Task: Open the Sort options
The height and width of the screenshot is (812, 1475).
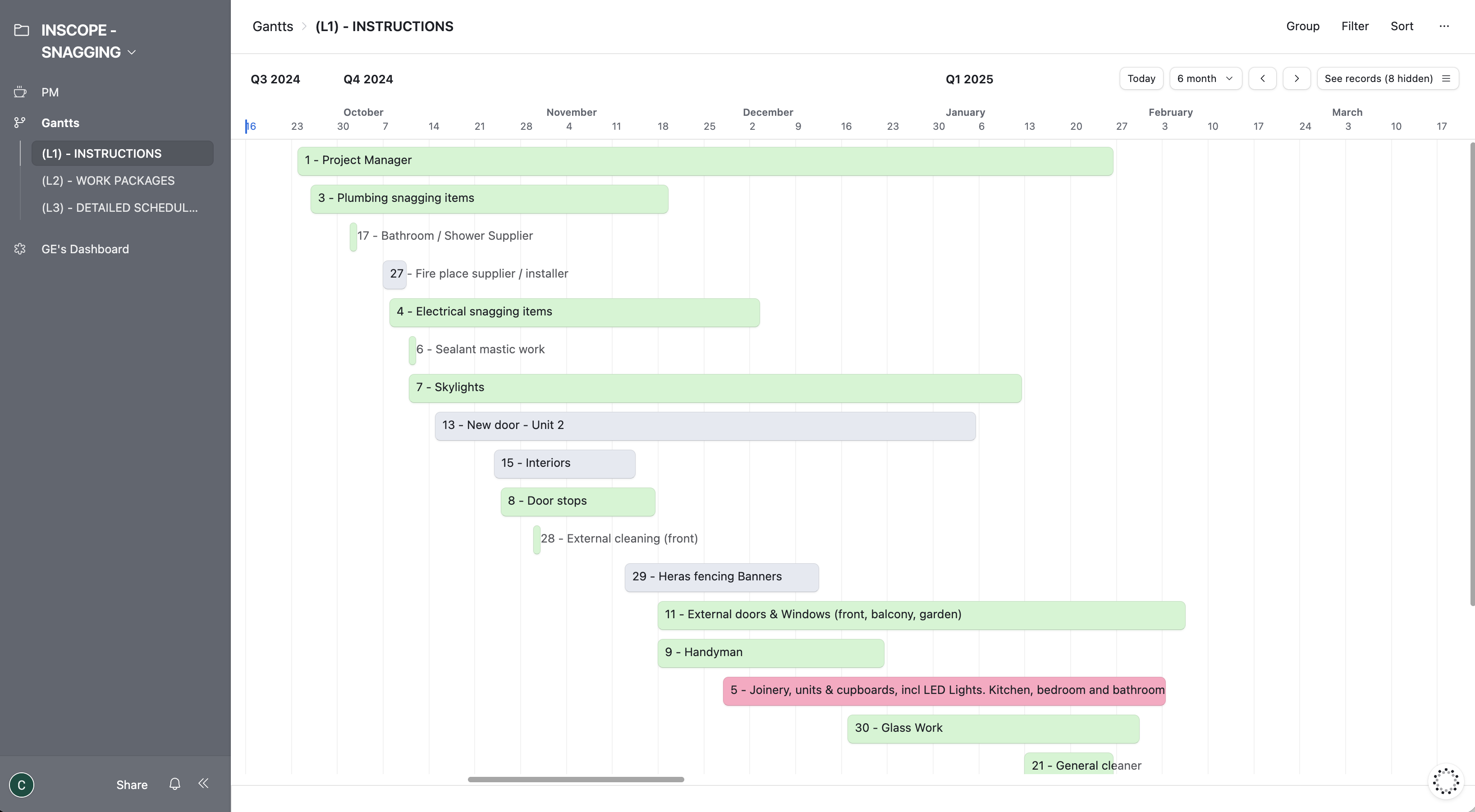Action: tap(1402, 26)
